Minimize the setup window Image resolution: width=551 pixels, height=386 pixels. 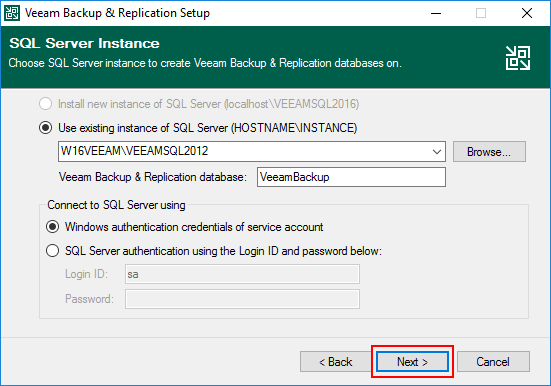pos(436,13)
